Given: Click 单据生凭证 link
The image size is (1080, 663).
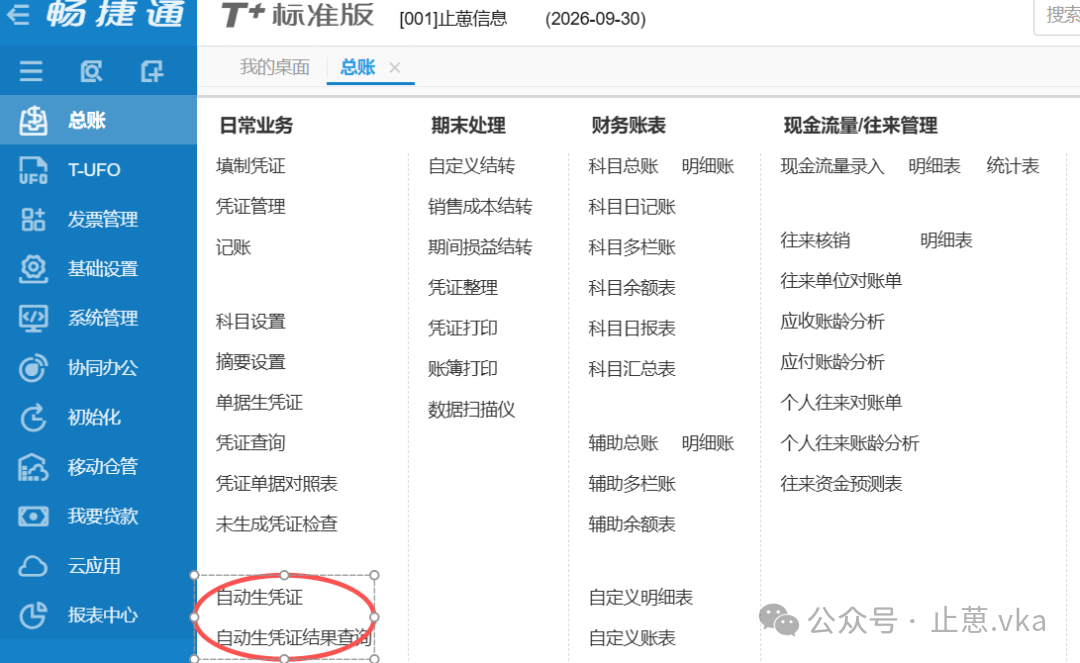Looking at the screenshot, I should (259, 403).
